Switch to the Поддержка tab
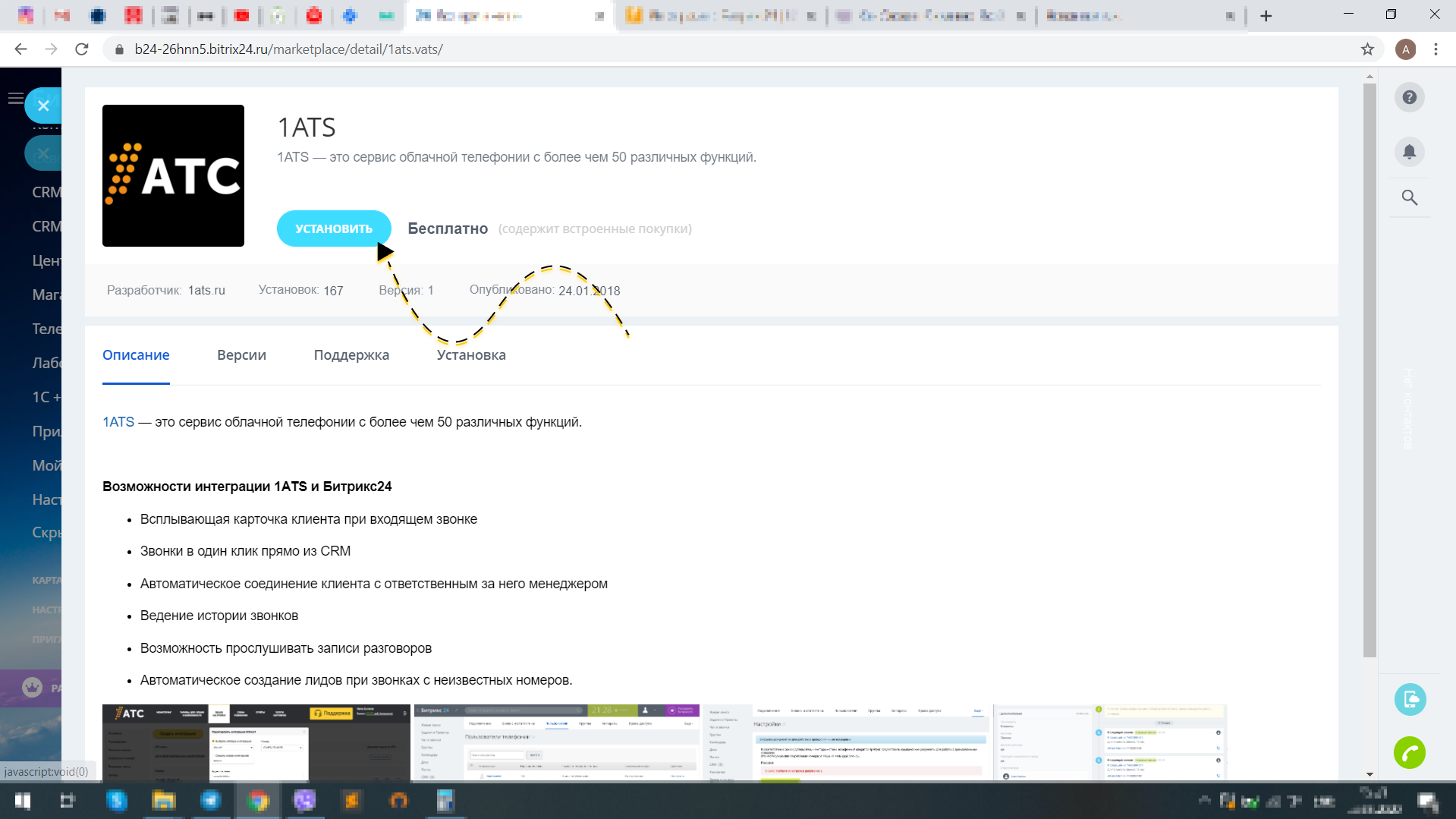This screenshot has height=819, width=1456. (x=351, y=355)
